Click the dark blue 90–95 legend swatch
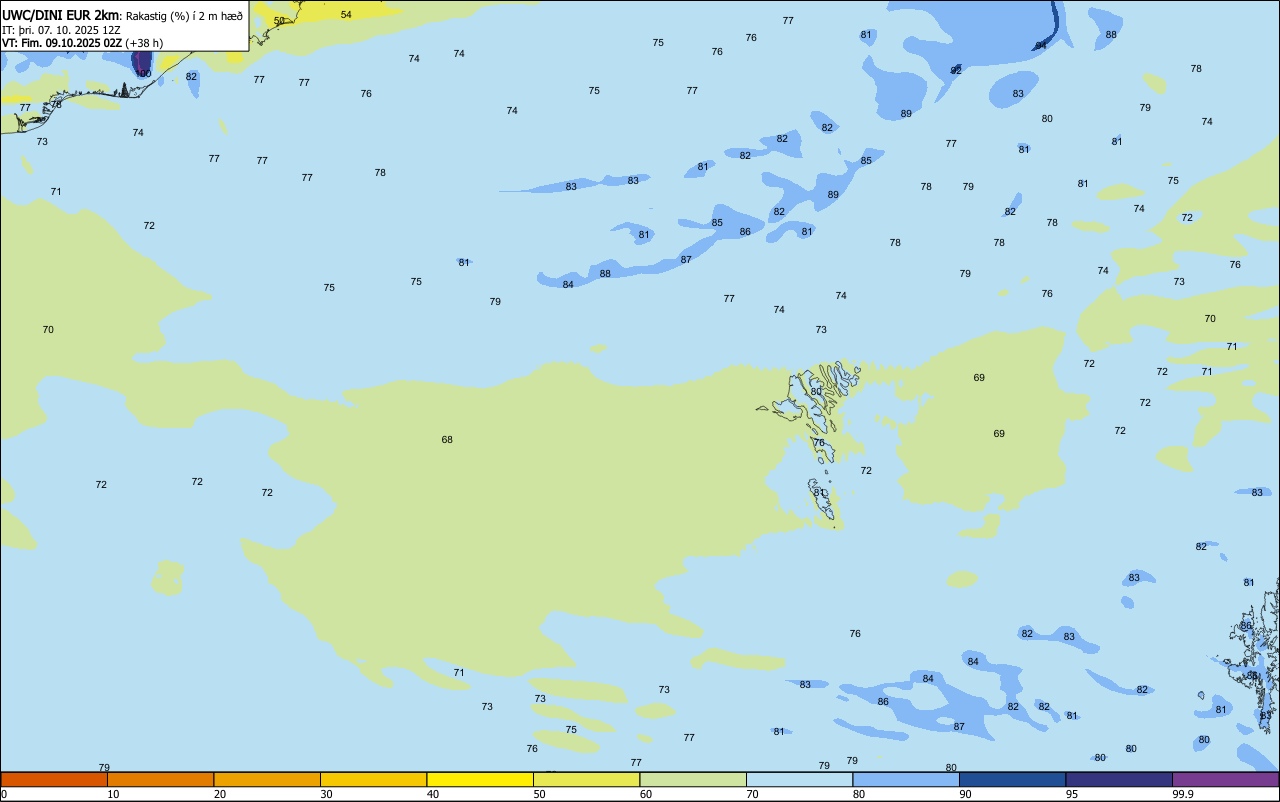 1012,779
